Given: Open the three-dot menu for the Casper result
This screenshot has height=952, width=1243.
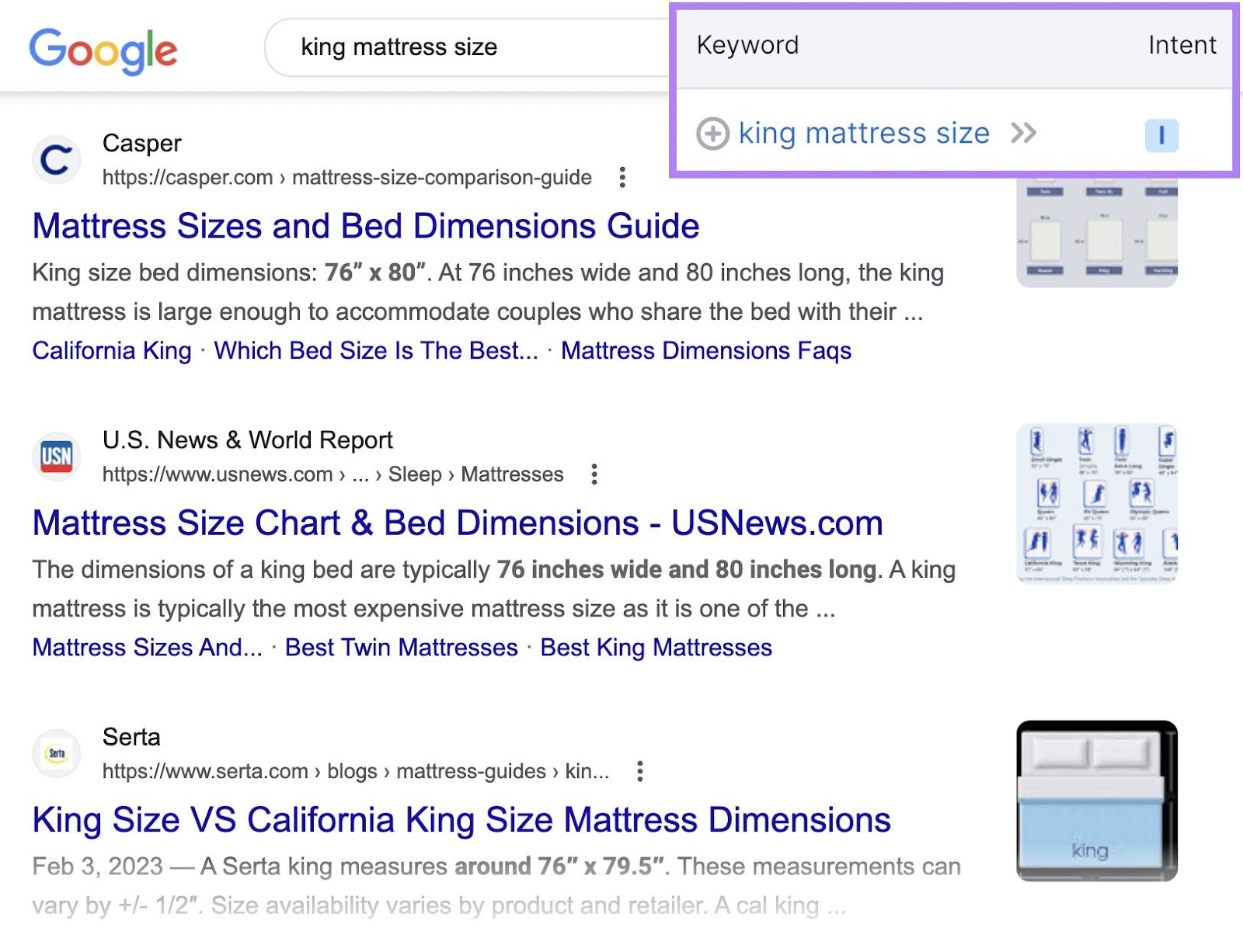Looking at the screenshot, I should [622, 178].
